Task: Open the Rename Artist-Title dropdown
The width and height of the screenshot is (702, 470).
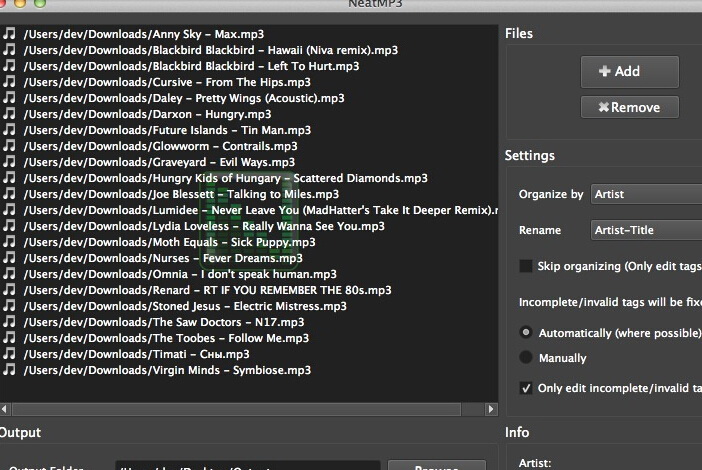Action: click(x=646, y=230)
